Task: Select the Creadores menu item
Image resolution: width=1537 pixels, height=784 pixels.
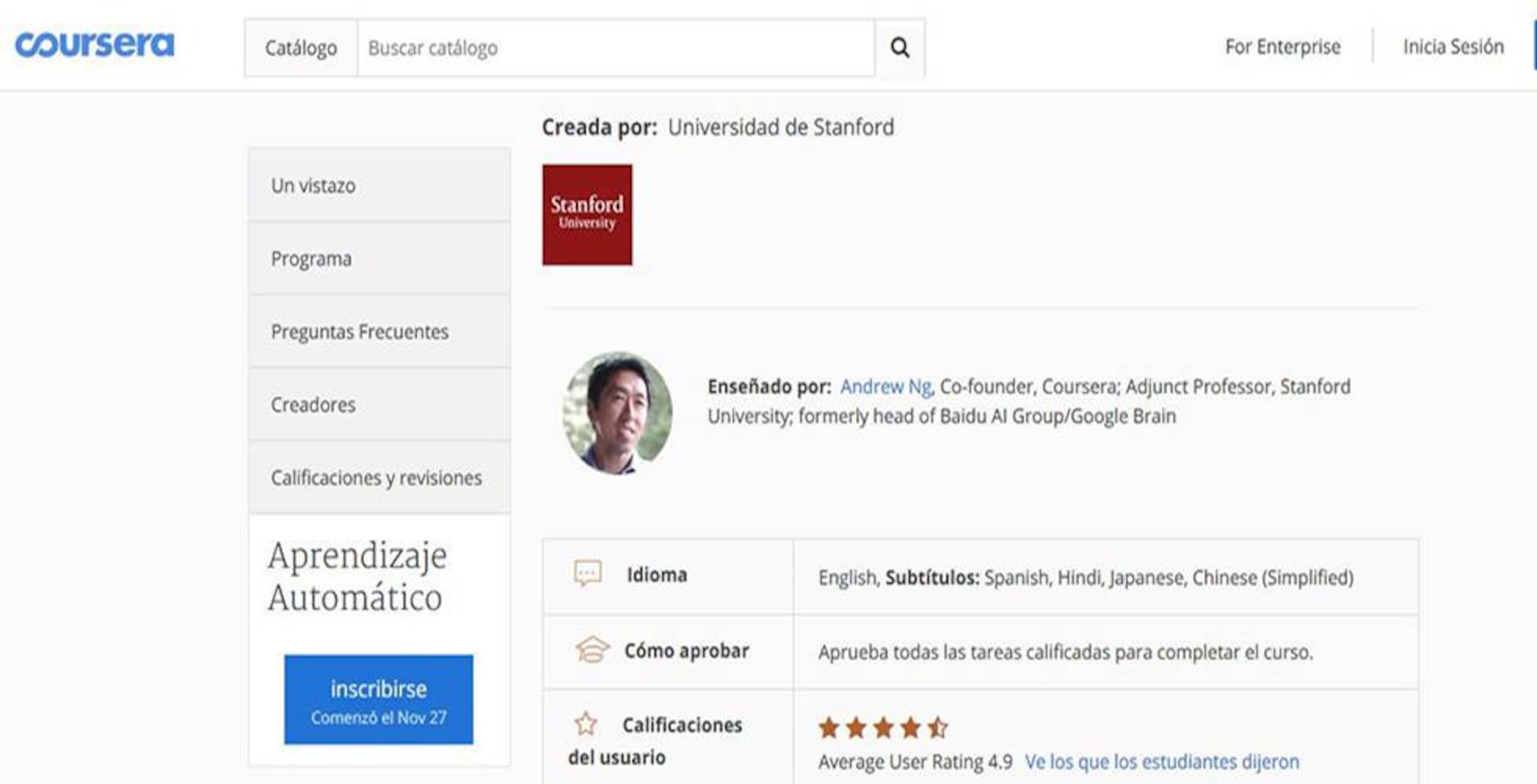Action: (x=311, y=405)
